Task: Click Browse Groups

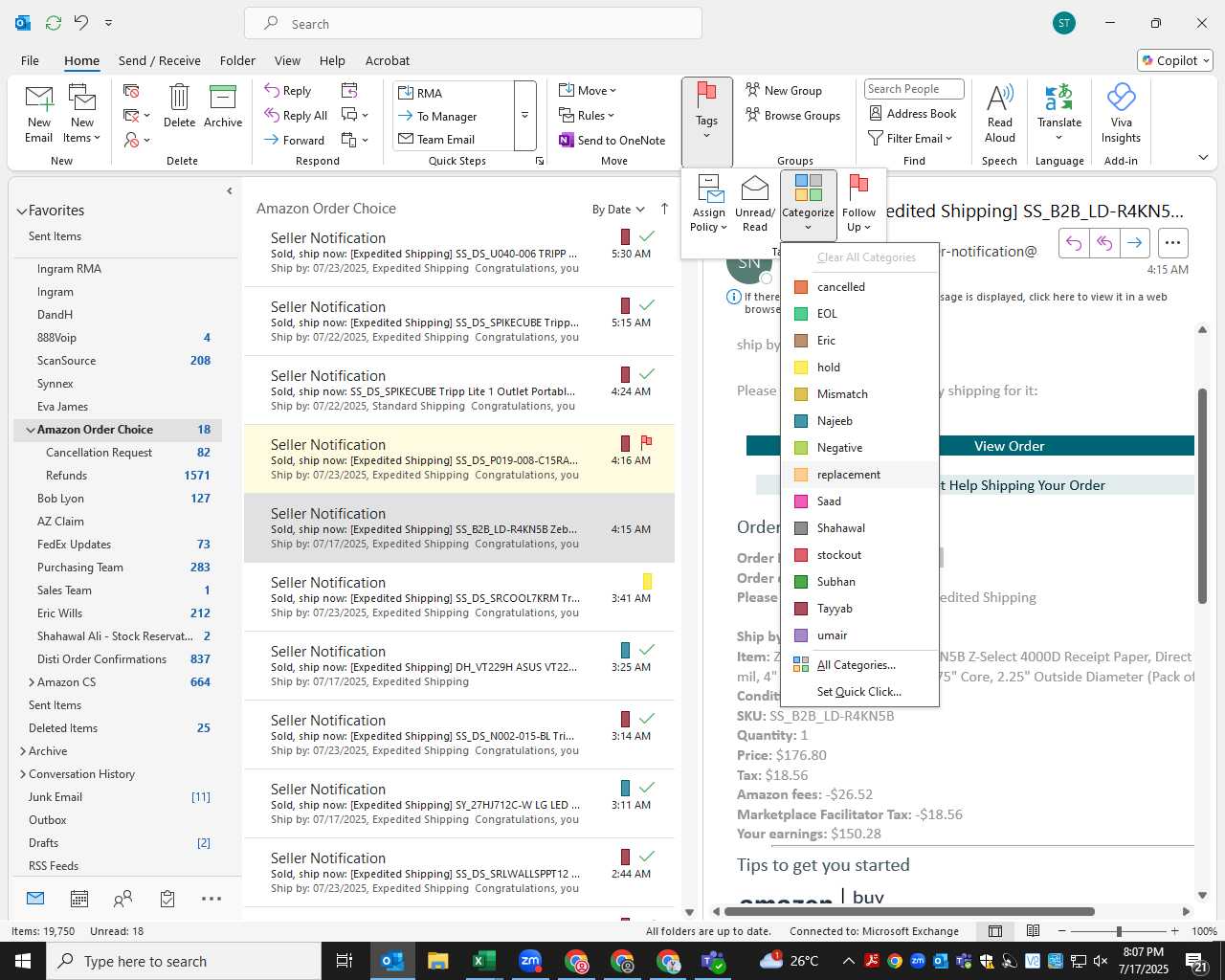Action: [x=792, y=116]
